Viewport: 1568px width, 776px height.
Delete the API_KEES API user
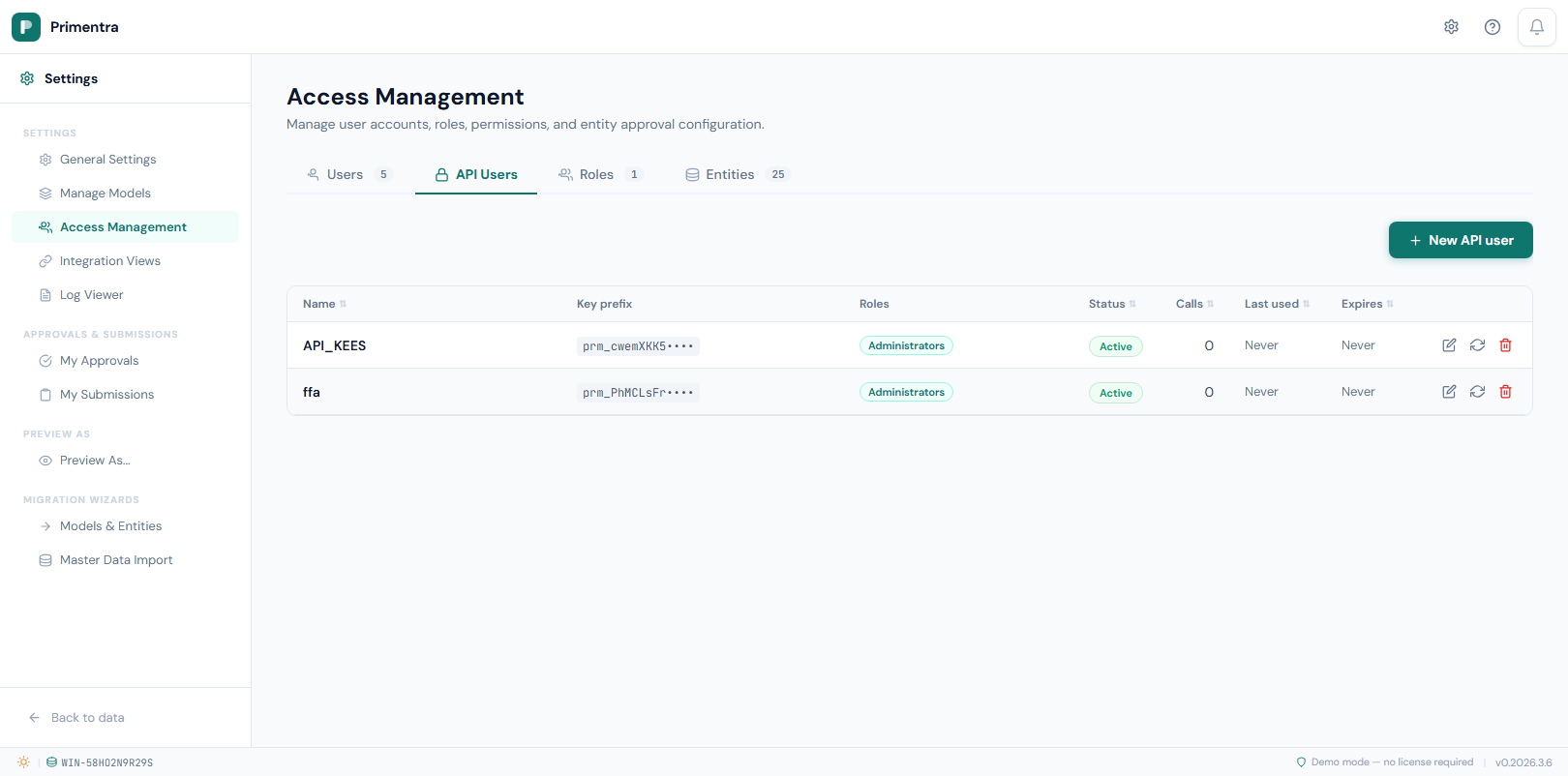coord(1505,345)
